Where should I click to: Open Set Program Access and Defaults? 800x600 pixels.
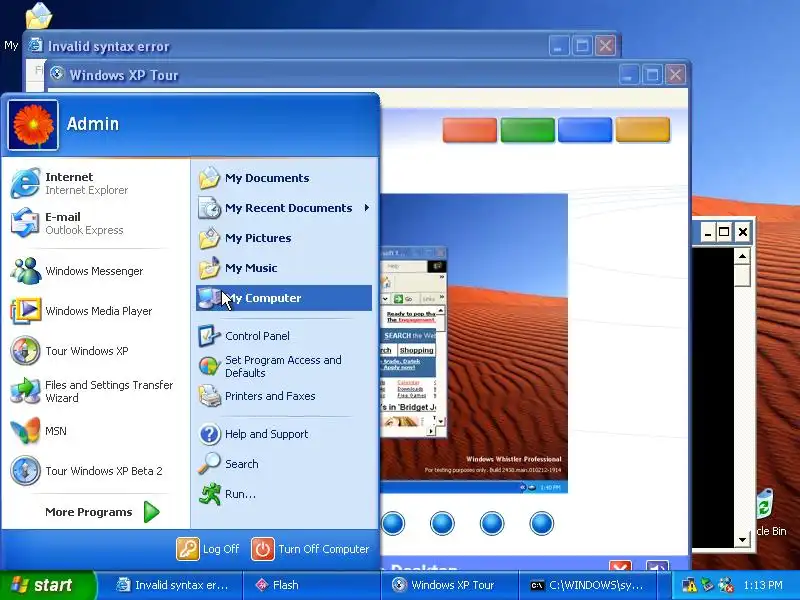click(284, 366)
